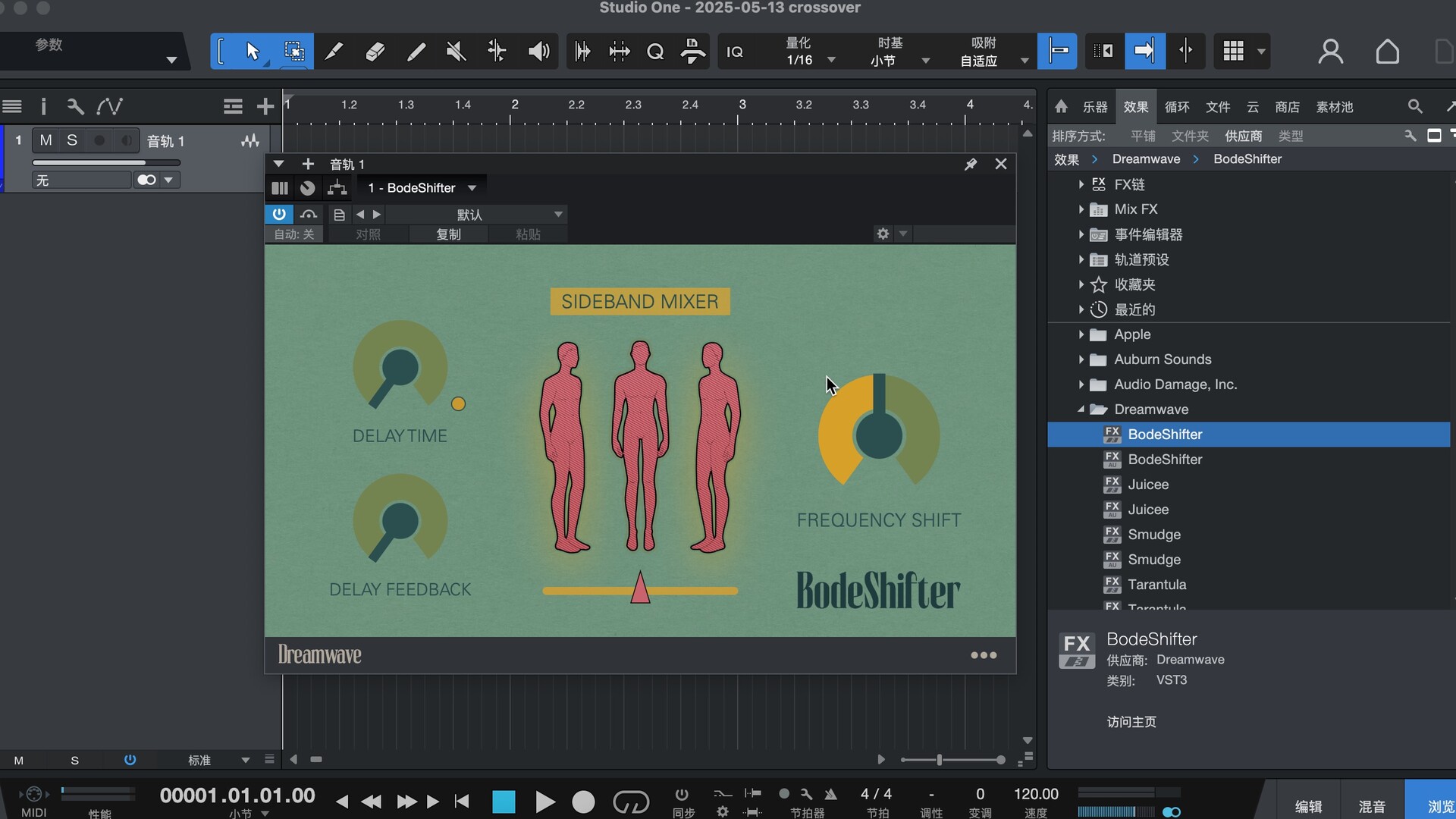The image size is (1456, 819).
Task: Toggle the BodeShifter plugin power button
Action: (x=279, y=215)
